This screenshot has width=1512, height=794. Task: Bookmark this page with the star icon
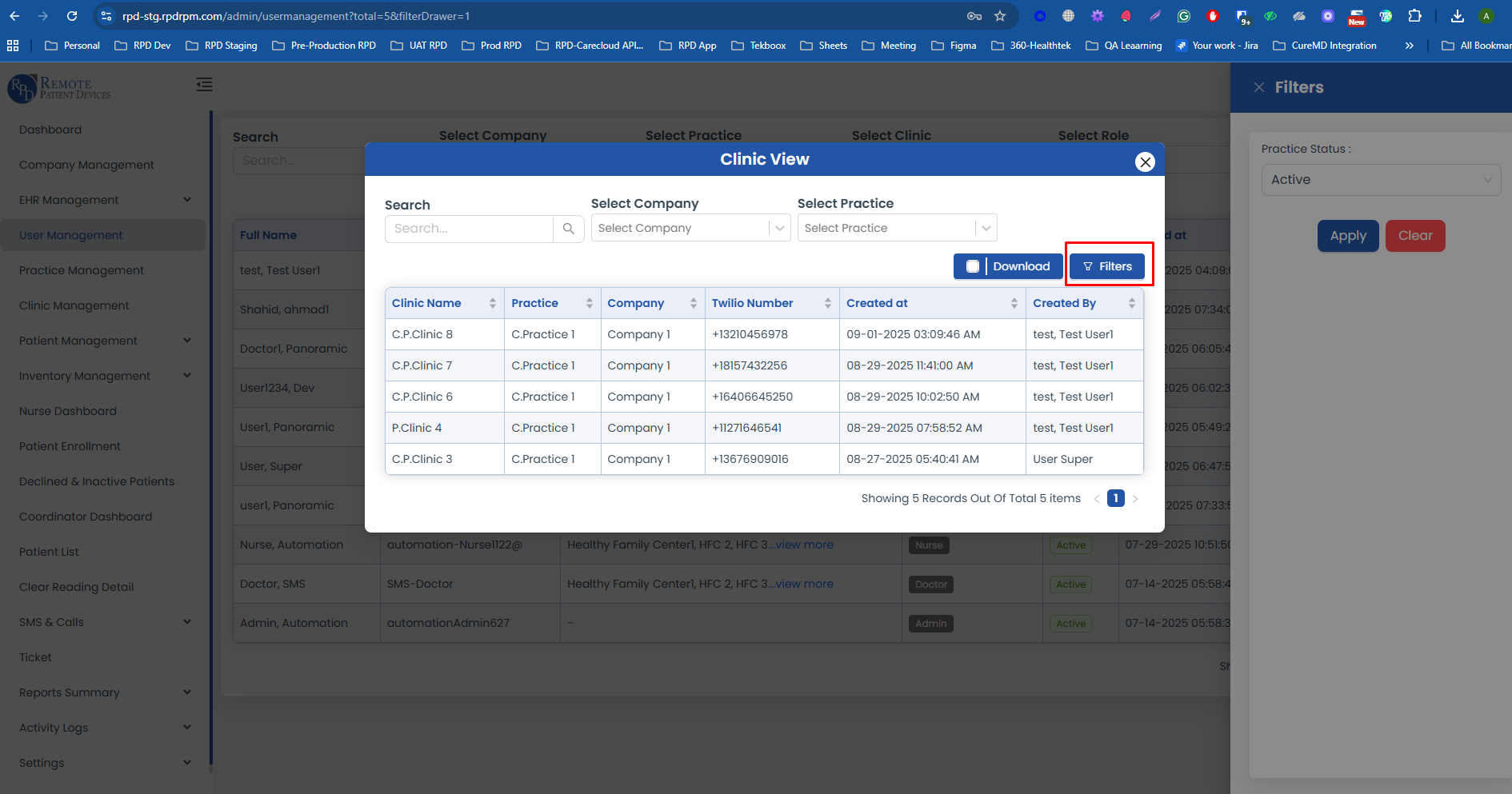click(1000, 16)
